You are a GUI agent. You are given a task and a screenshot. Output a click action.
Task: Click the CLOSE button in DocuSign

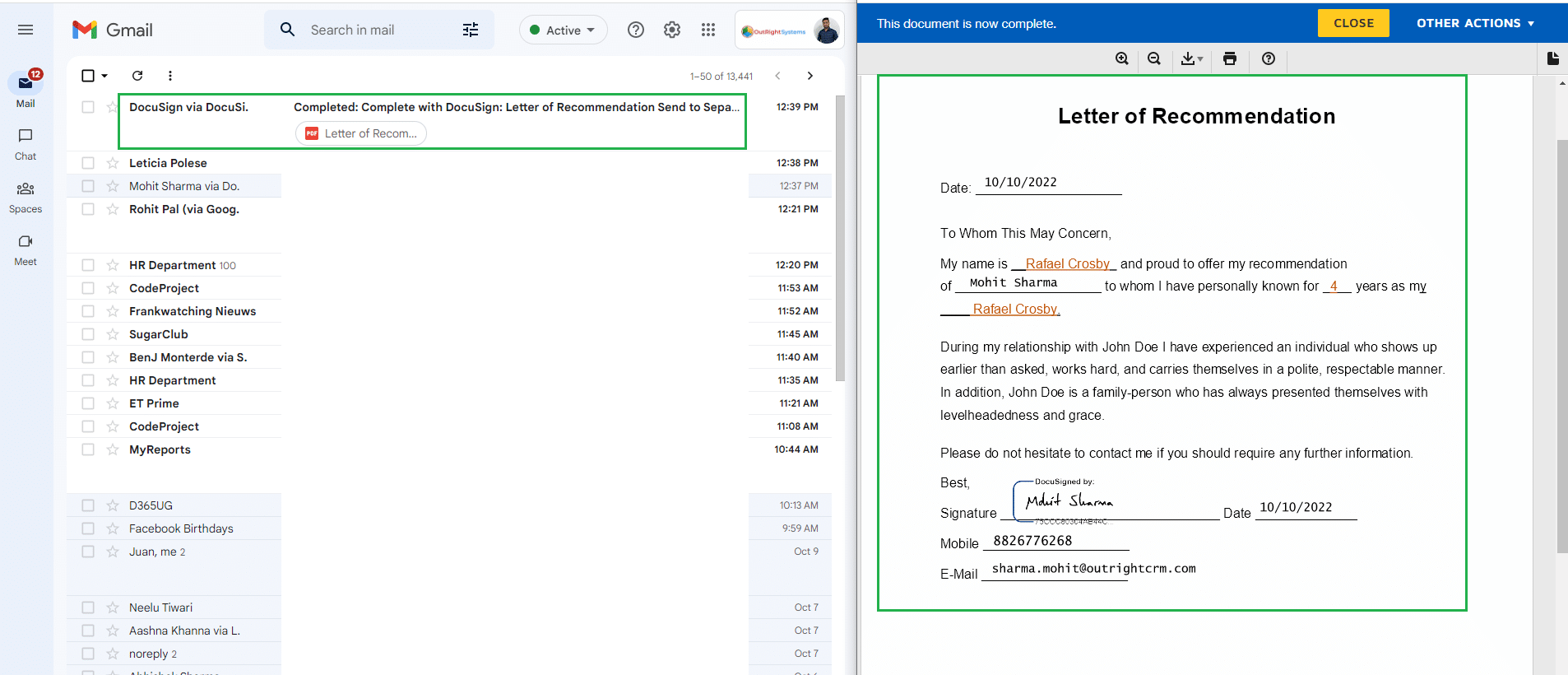click(1353, 23)
